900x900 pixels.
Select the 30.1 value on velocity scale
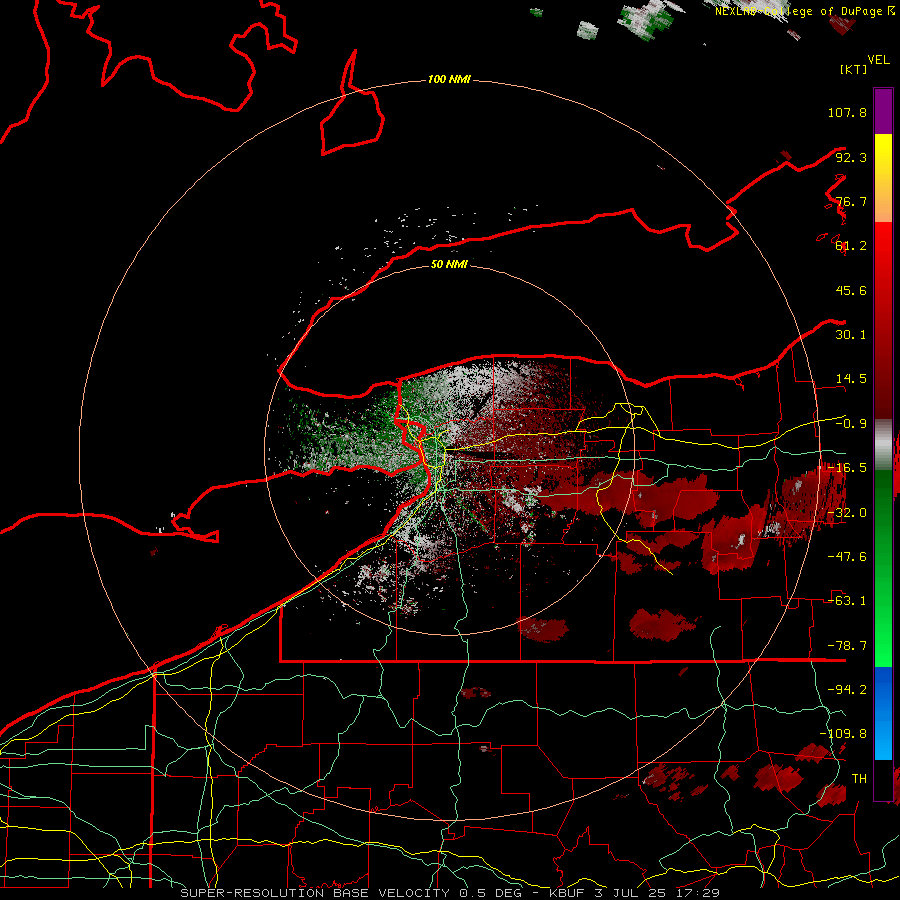pyautogui.click(x=851, y=335)
